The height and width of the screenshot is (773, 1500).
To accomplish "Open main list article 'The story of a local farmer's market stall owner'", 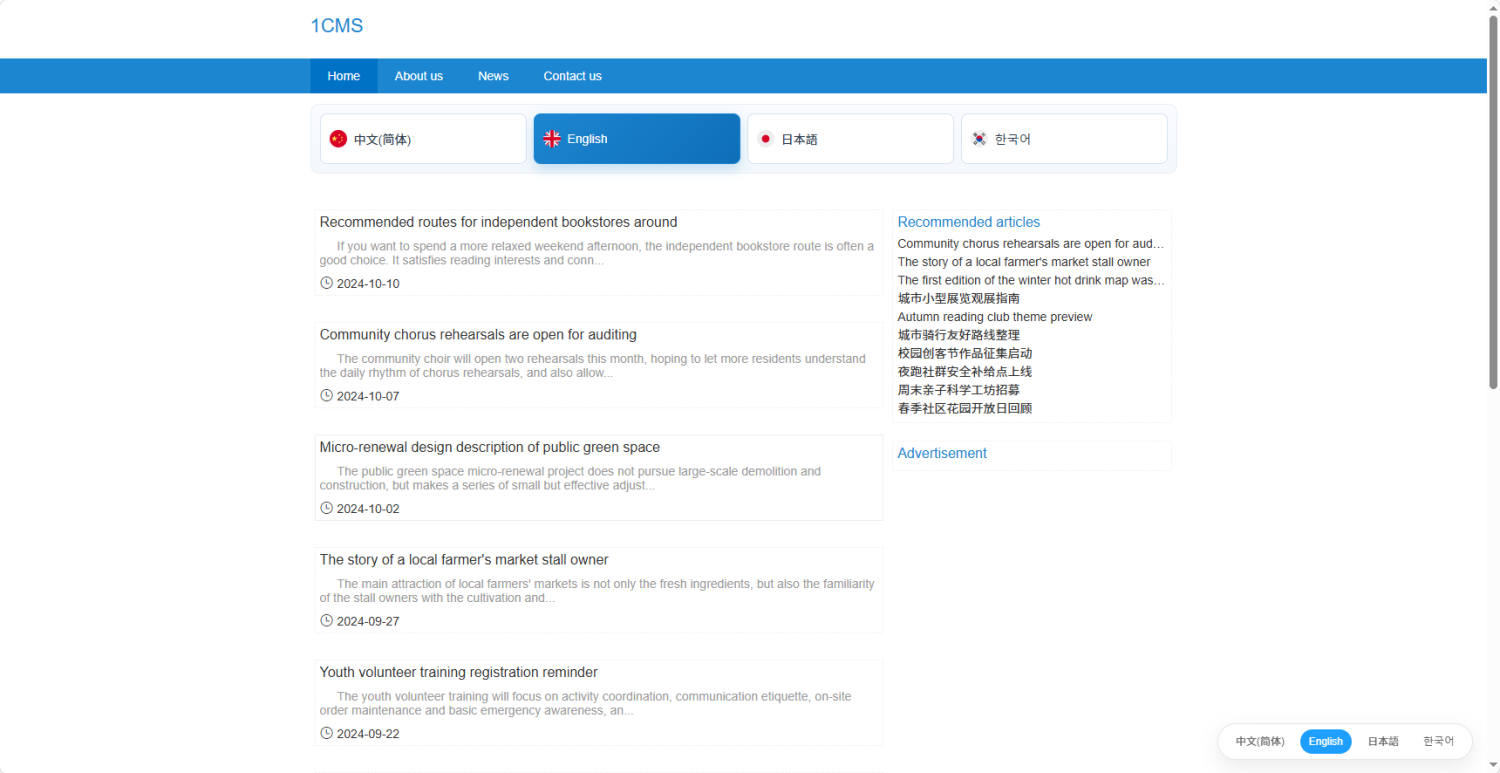I will click(464, 560).
